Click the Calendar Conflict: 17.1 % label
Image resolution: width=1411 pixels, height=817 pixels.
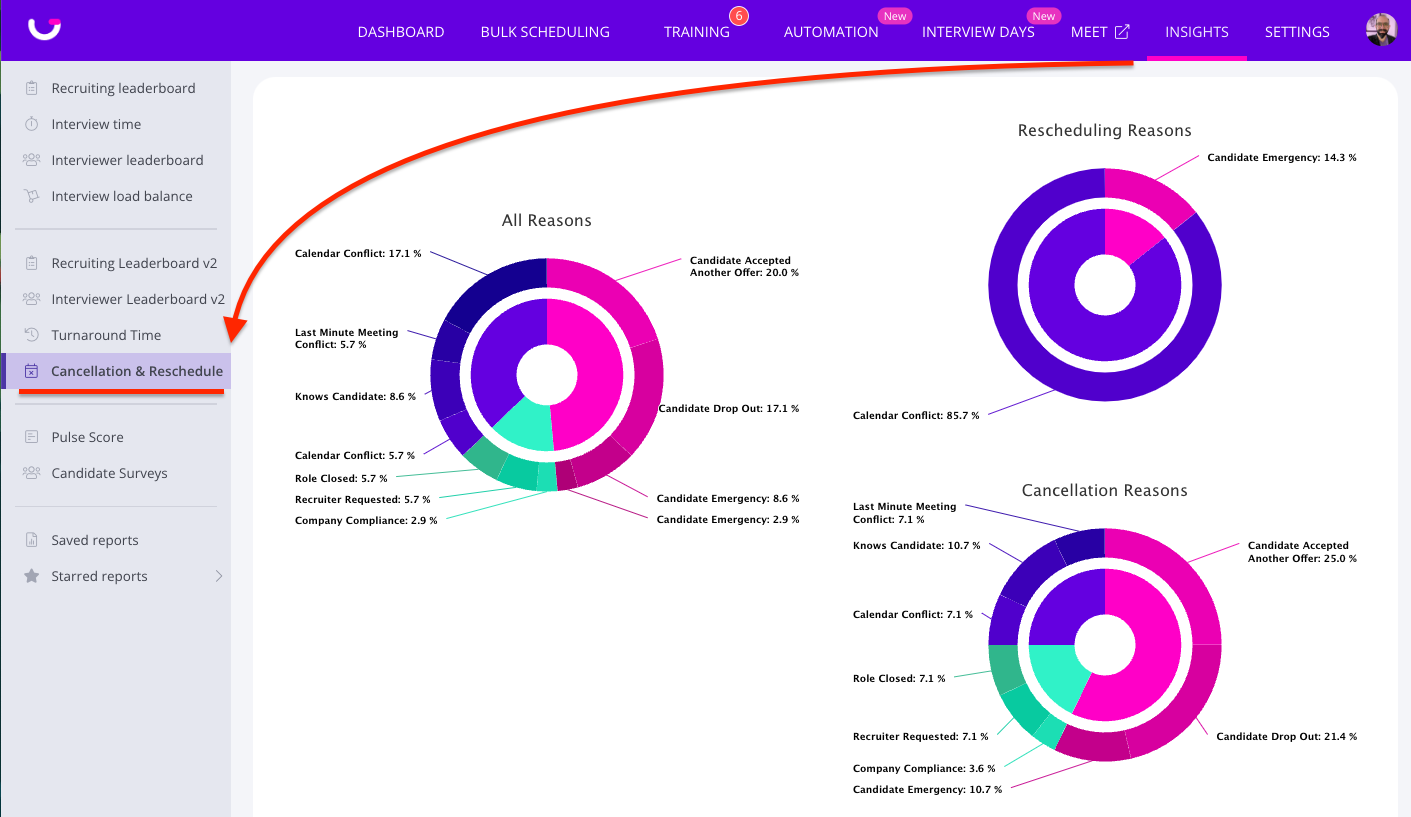pos(358,254)
